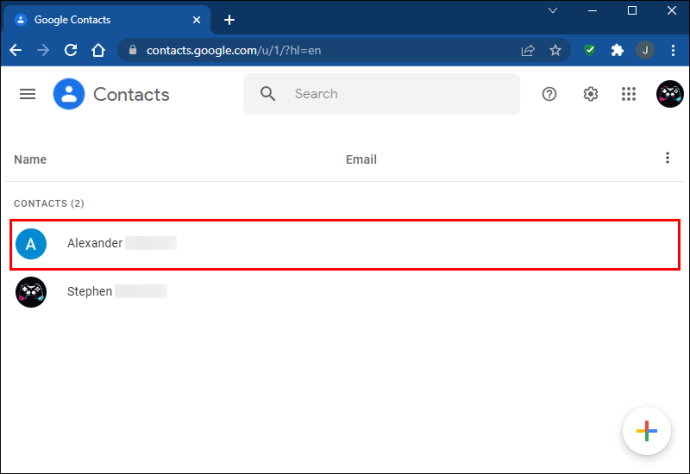The height and width of the screenshot is (474, 690).
Task: Bookmark this page with the star icon
Action: 555,50
